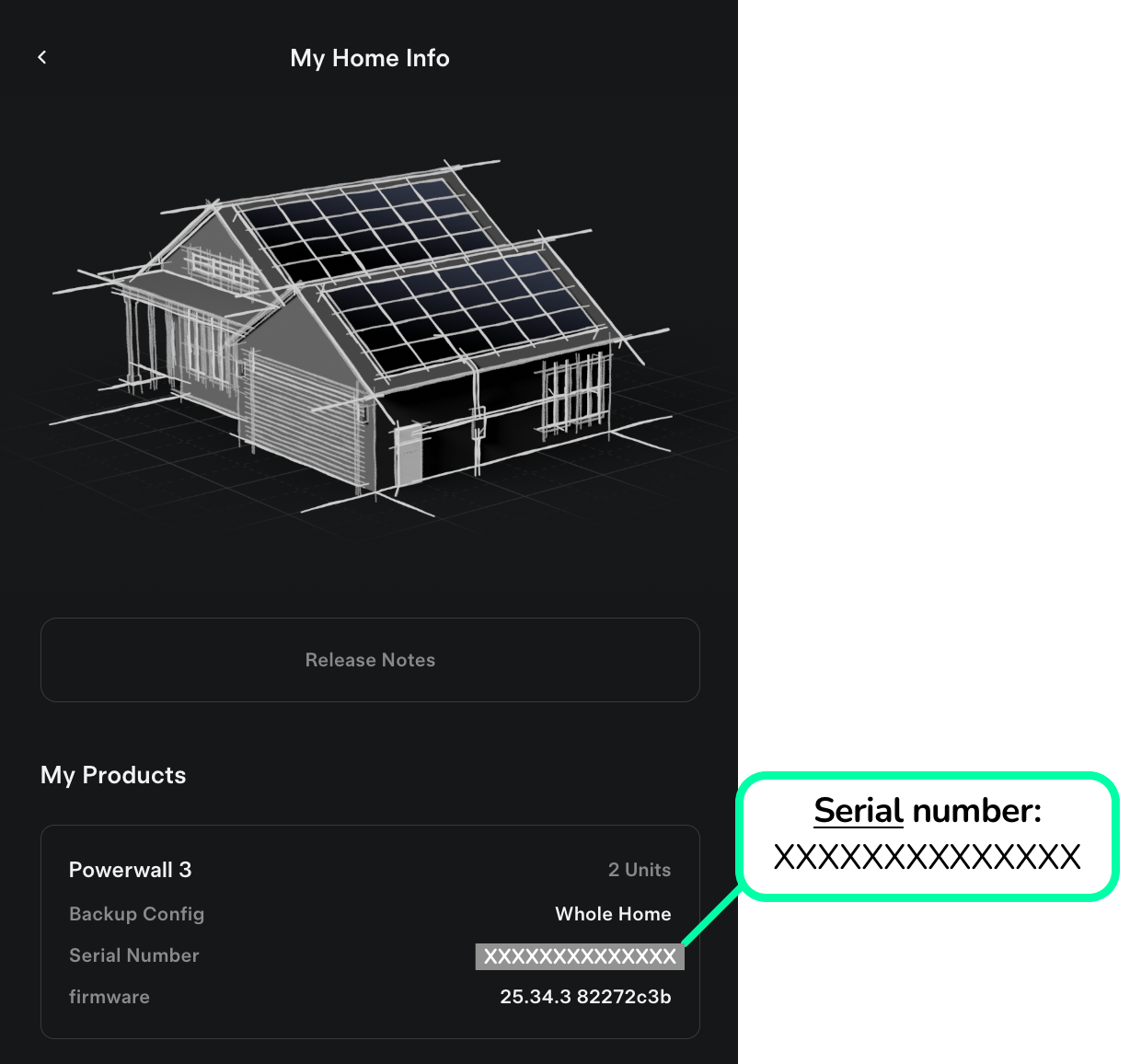
Task: Tap the upper solar panel array on the roof
Action: (368, 226)
